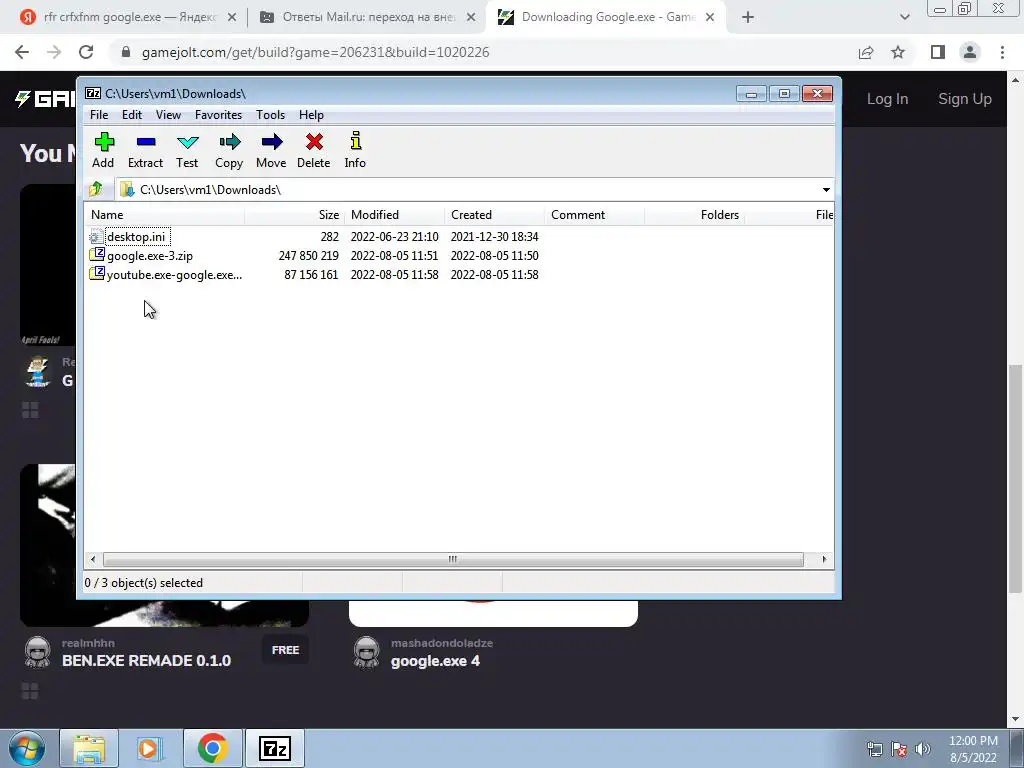Switch to the Ответы Mail.ru tab
Viewport: 1024px width, 768px height.
[x=366, y=18]
